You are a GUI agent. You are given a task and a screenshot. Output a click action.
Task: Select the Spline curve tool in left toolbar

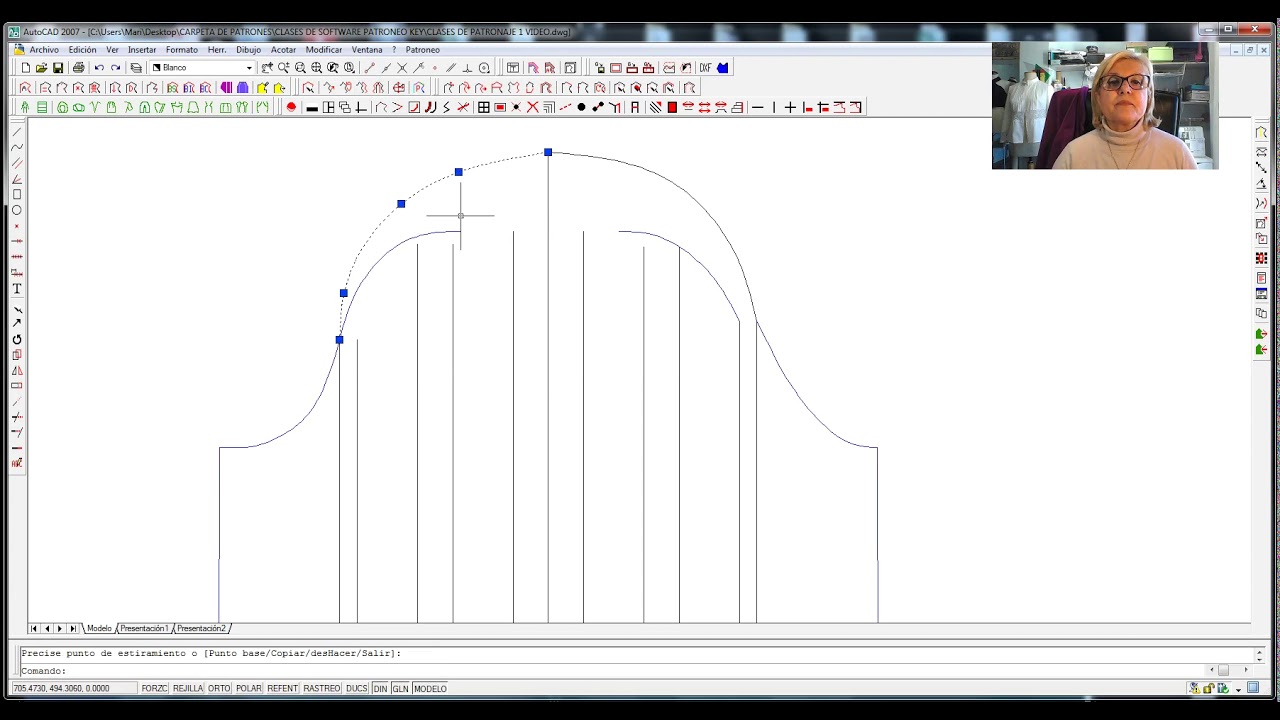pos(17,147)
